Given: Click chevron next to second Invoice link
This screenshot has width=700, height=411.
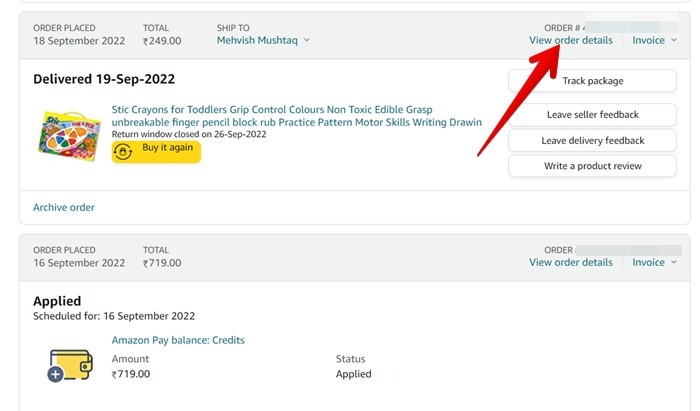Looking at the screenshot, I should (x=674, y=262).
